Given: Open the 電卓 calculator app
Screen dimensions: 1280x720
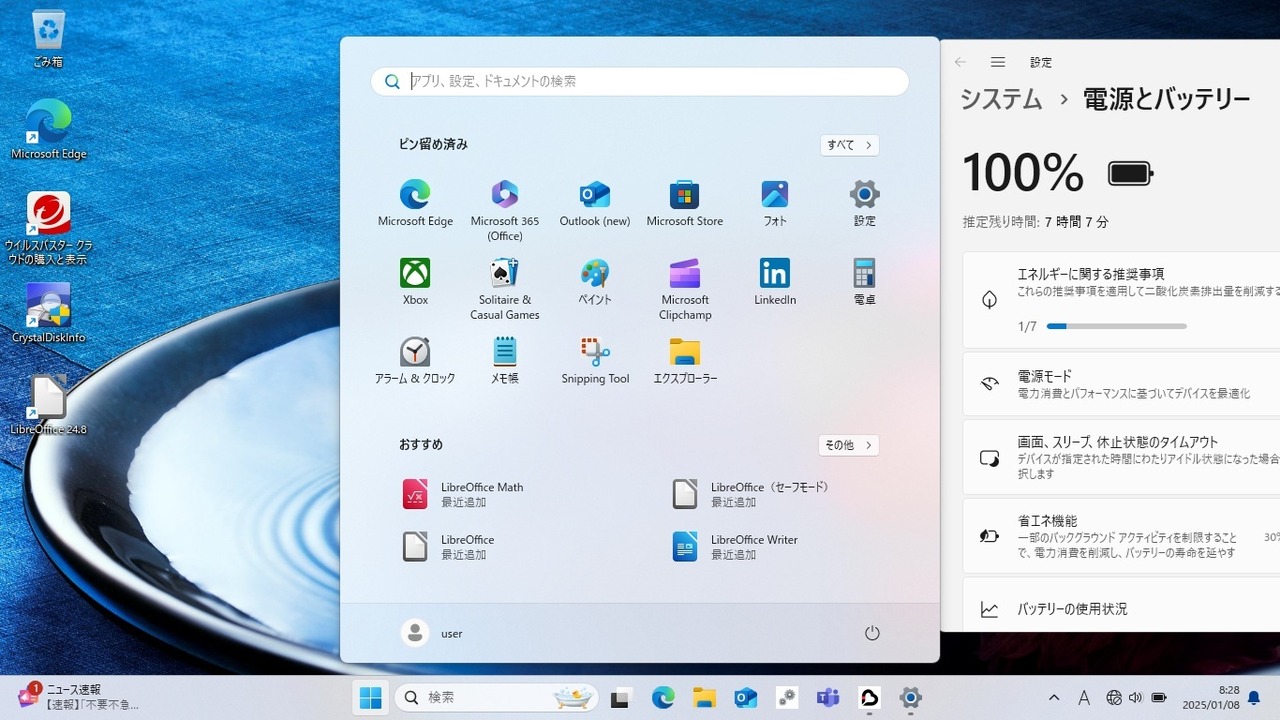Looking at the screenshot, I should click(865, 281).
